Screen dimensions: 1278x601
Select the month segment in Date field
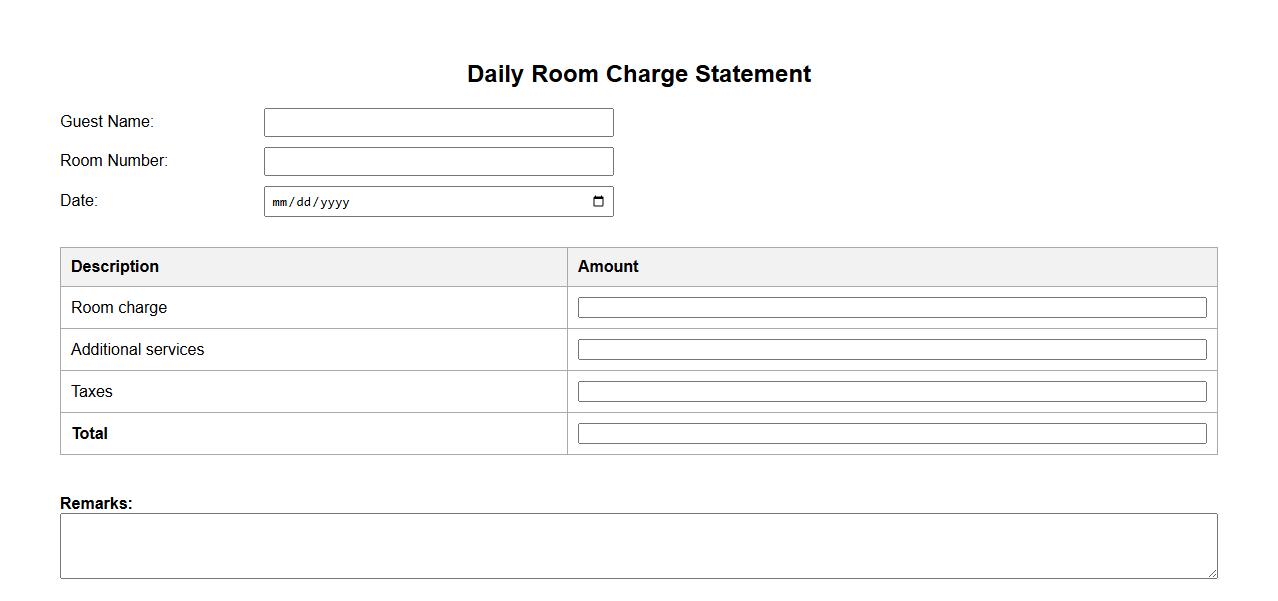coord(280,202)
